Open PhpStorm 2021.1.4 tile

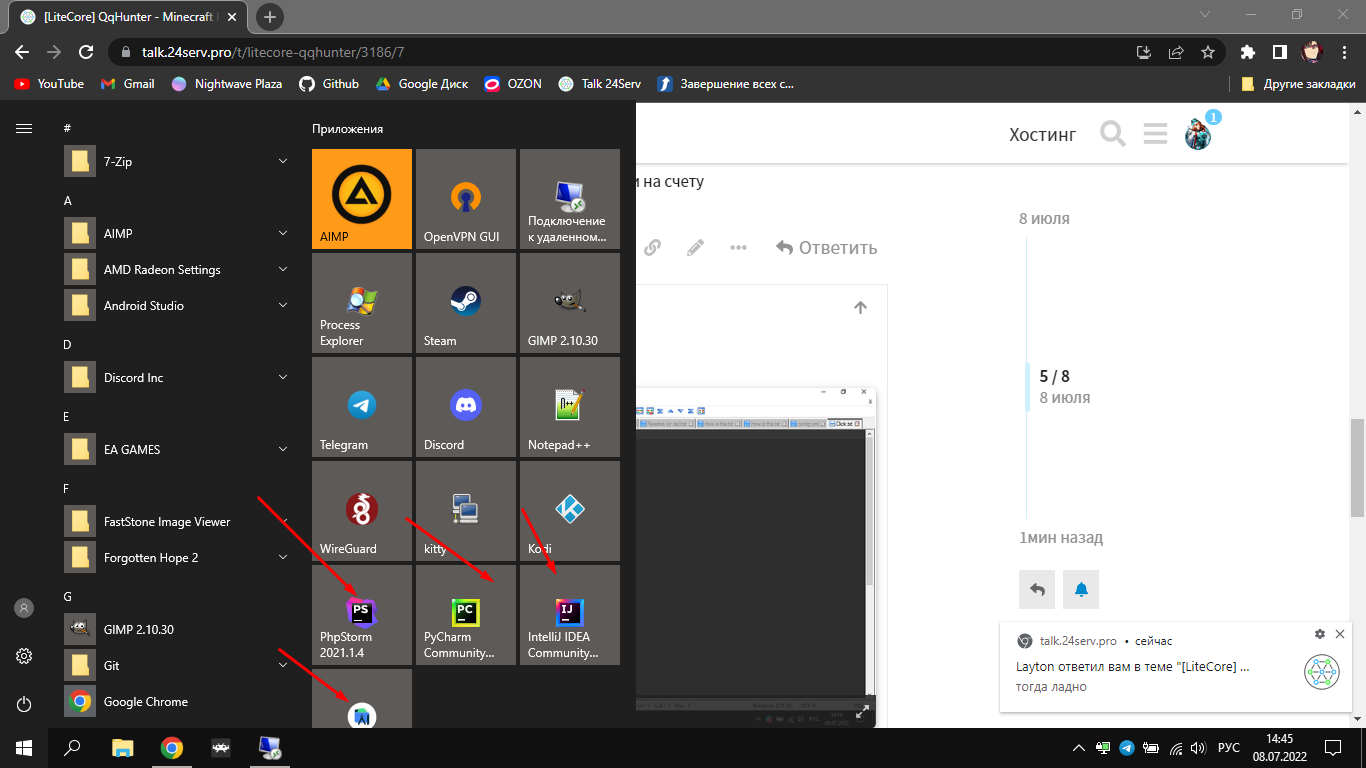(x=361, y=615)
